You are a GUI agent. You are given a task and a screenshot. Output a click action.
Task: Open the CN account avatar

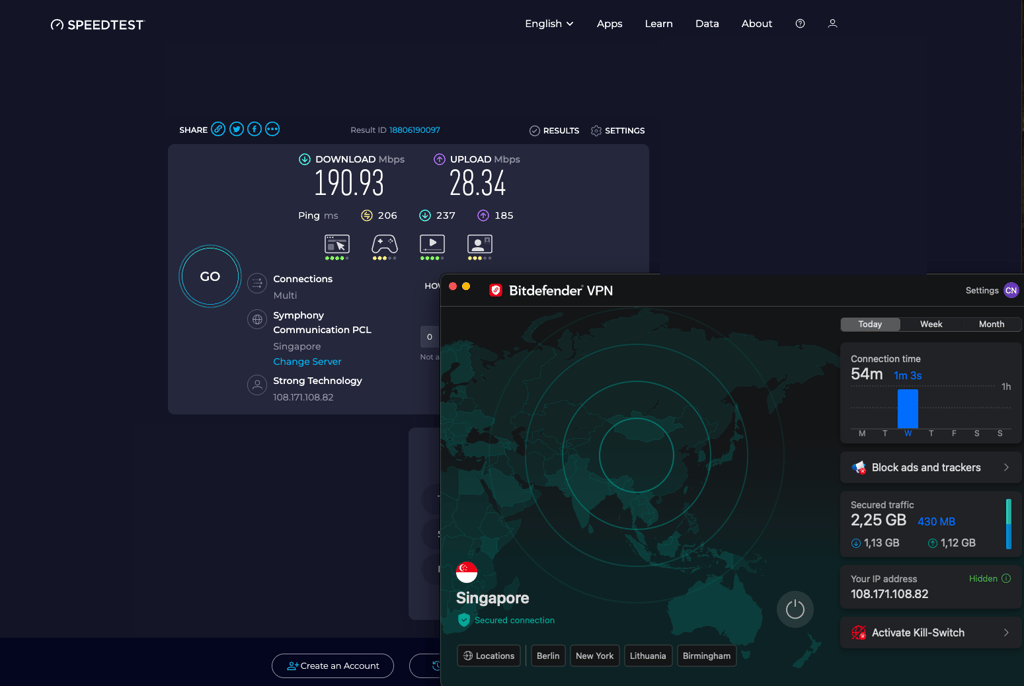[x=1011, y=290]
